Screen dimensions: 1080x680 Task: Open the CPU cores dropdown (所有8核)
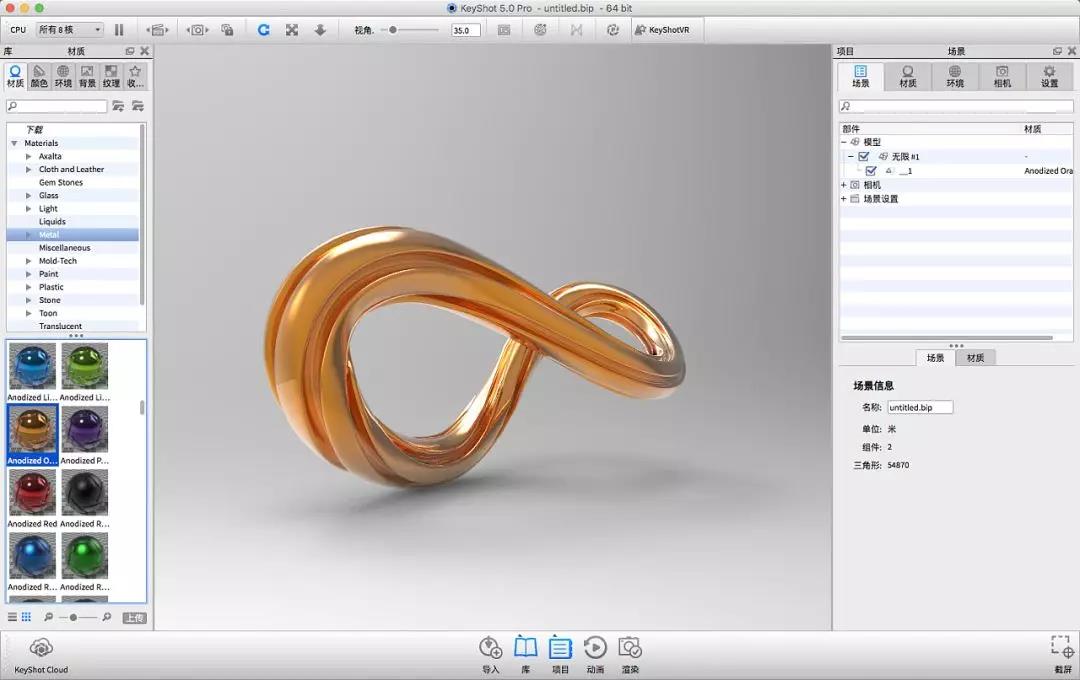point(70,30)
